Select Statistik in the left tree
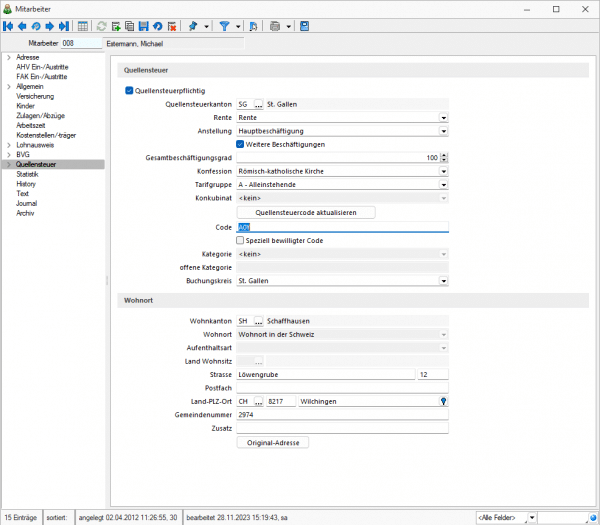The height and width of the screenshot is (525, 600). click(29, 174)
